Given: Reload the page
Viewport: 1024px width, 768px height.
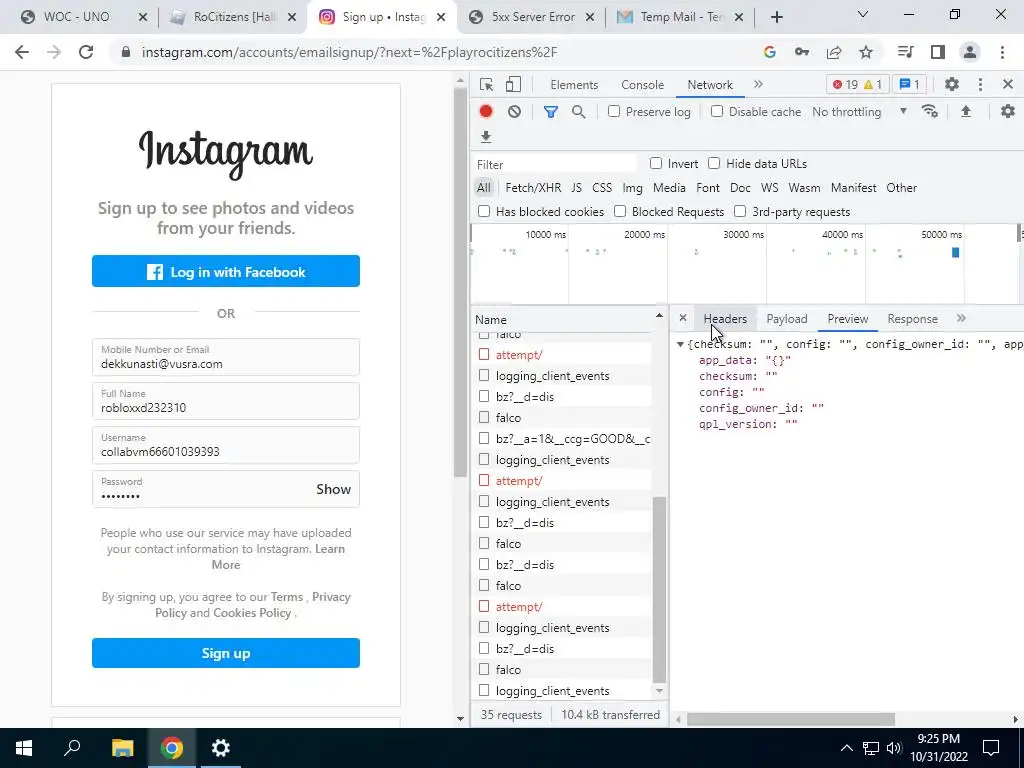Looking at the screenshot, I should (86, 52).
